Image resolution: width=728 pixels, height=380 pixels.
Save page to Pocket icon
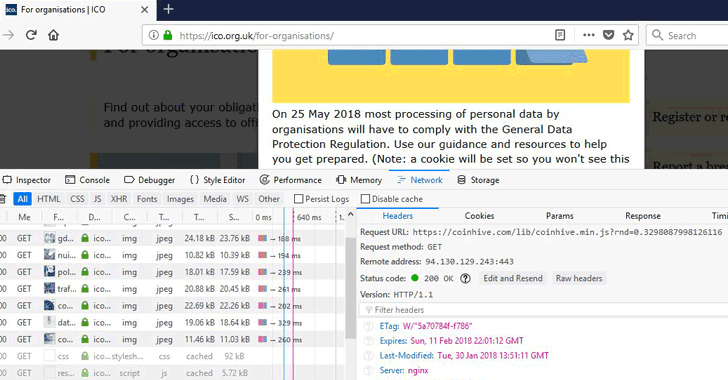608,35
